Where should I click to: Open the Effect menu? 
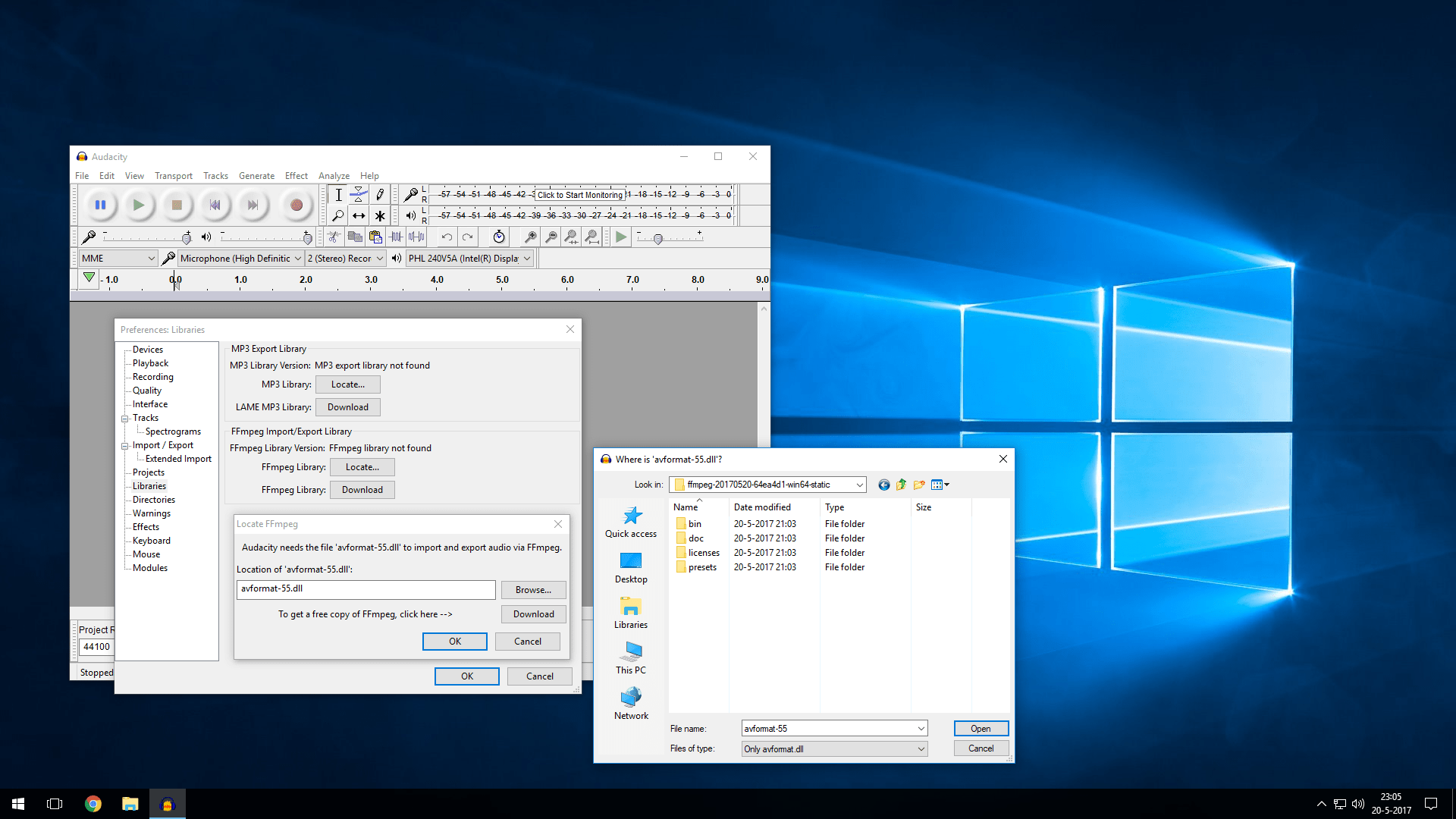click(x=296, y=175)
